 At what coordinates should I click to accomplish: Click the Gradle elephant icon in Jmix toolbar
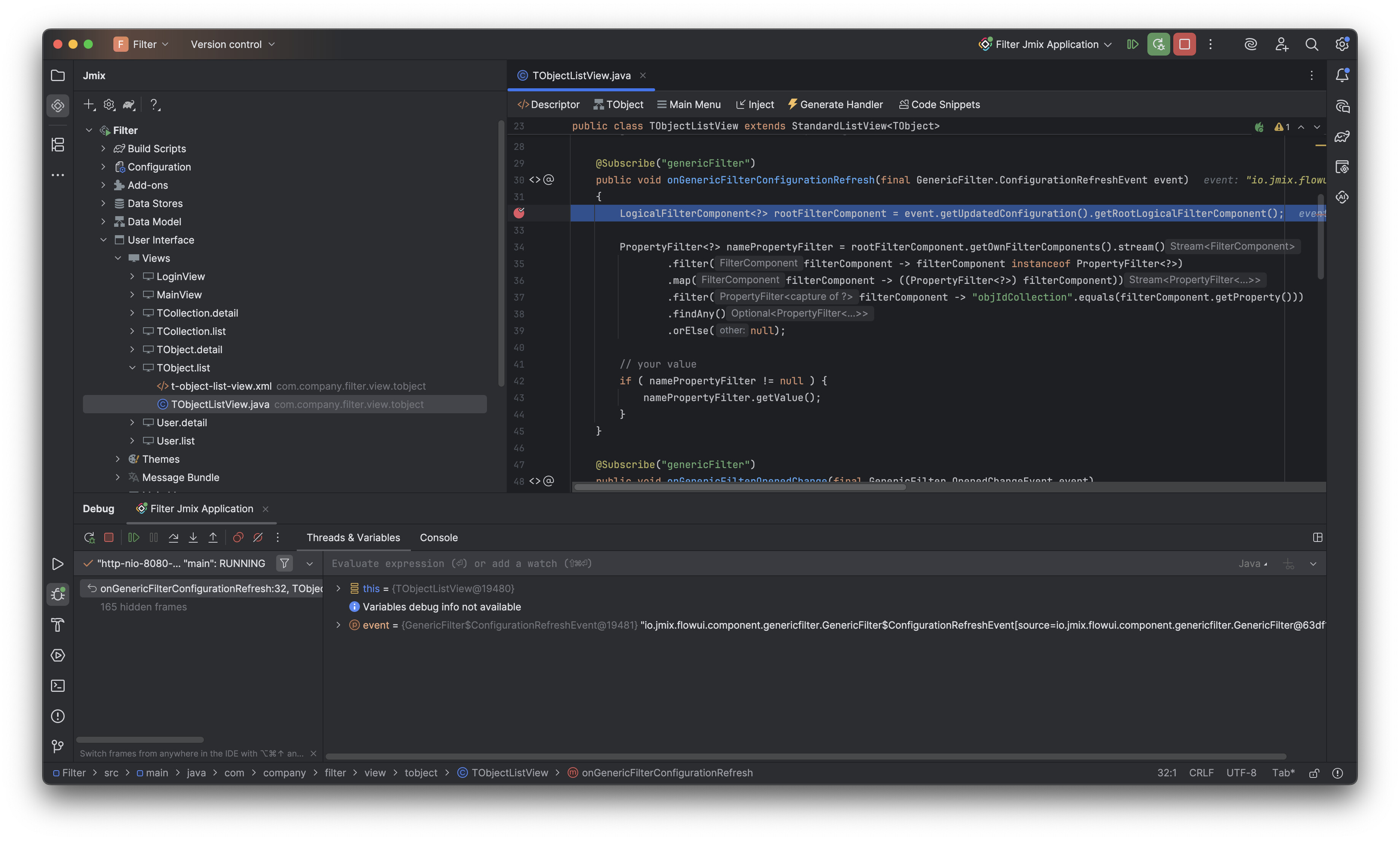pyautogui.click(x=129, y=104)
